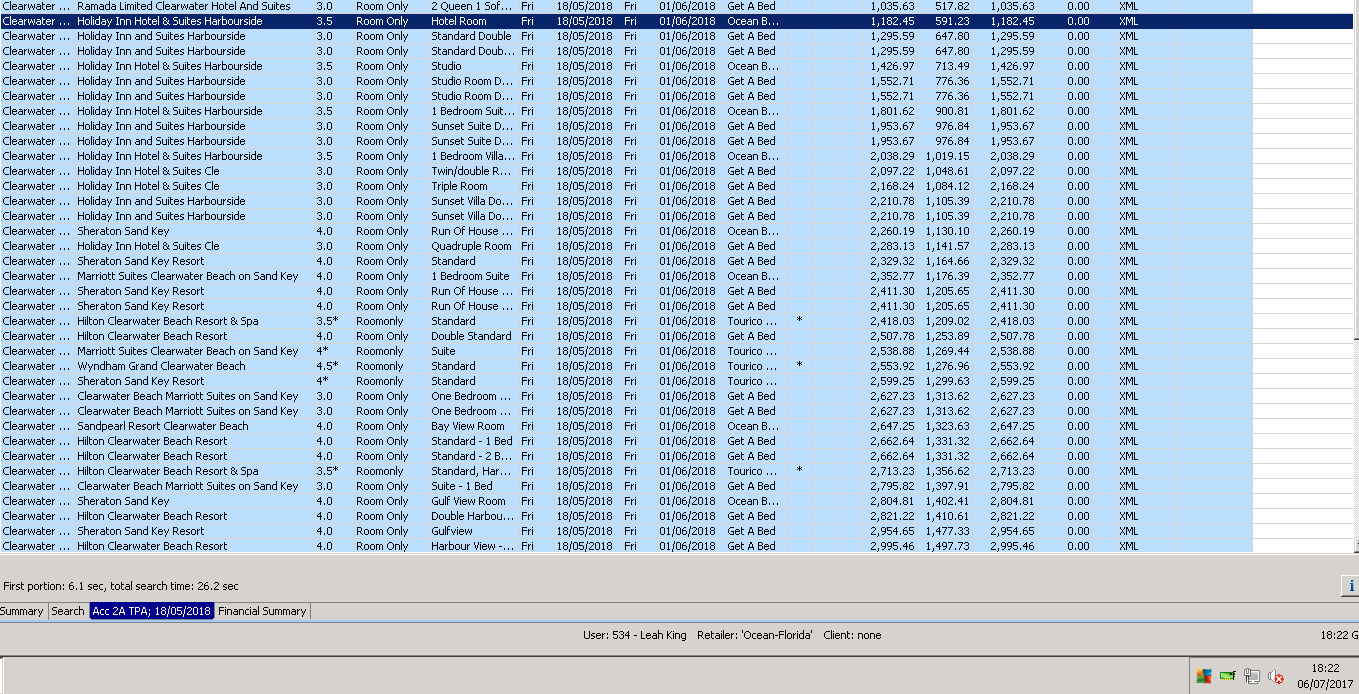Select the Twin/double R... room row

click(626, 171)
